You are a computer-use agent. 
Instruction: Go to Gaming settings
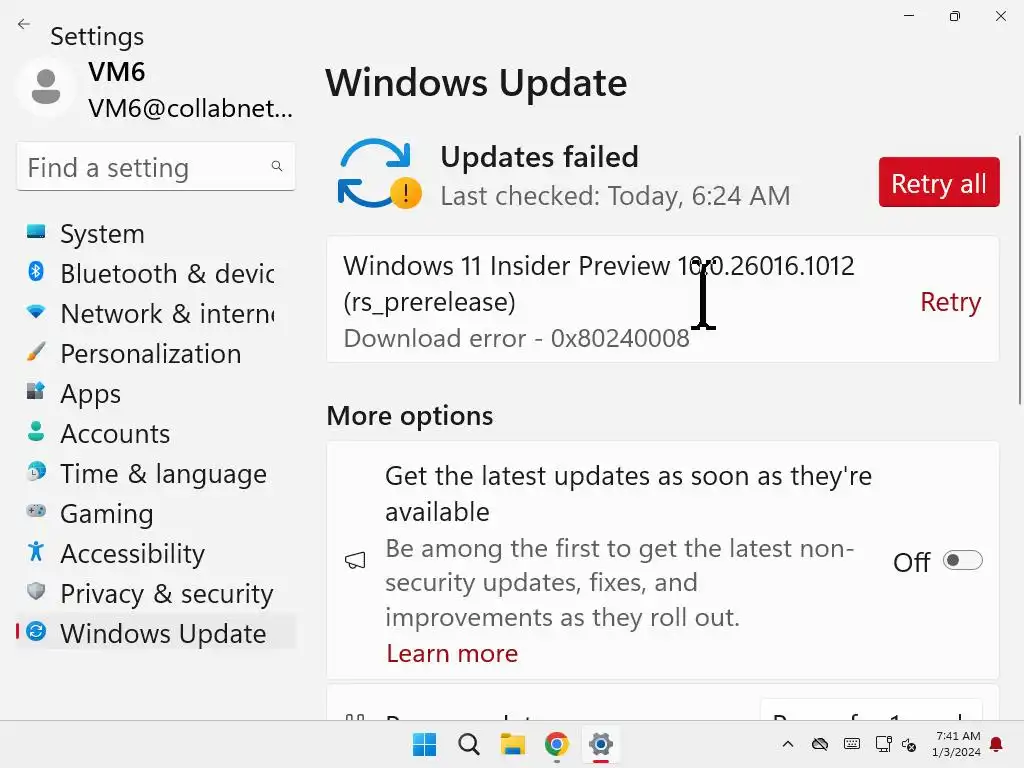(x=156, y=513)
